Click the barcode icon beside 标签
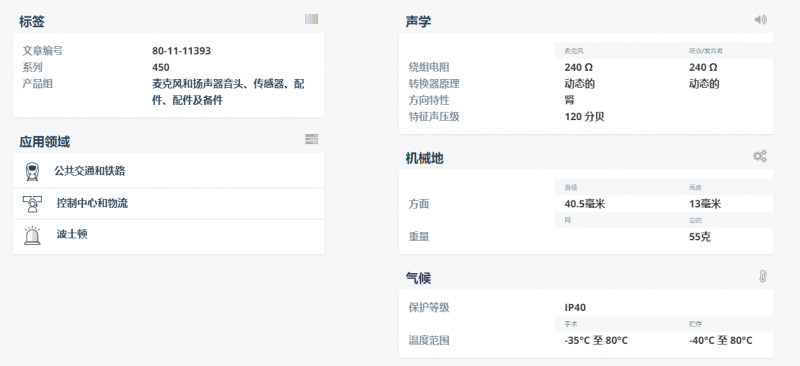 click(311, 19)
